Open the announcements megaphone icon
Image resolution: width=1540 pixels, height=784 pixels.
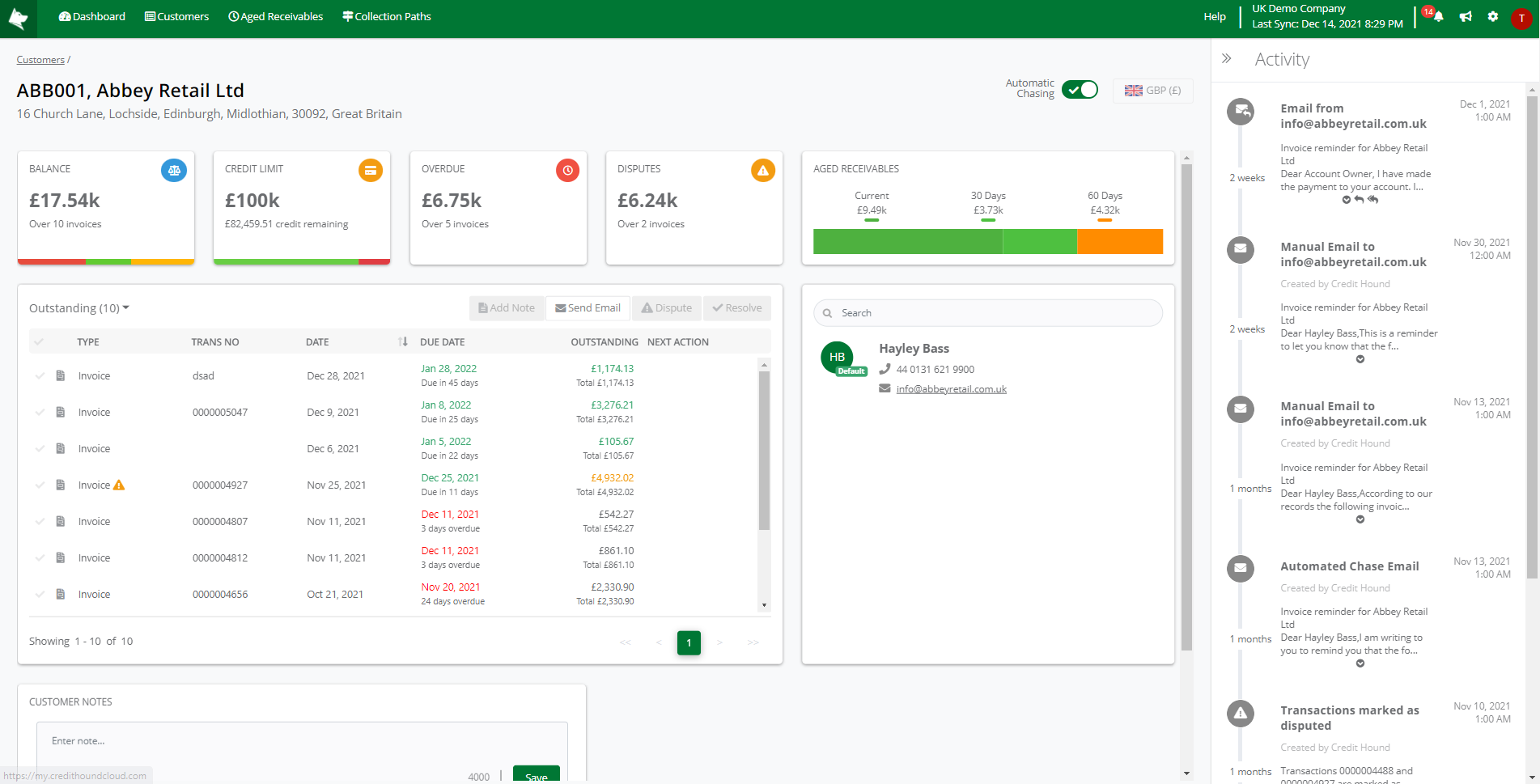(x=1466, y=17)
